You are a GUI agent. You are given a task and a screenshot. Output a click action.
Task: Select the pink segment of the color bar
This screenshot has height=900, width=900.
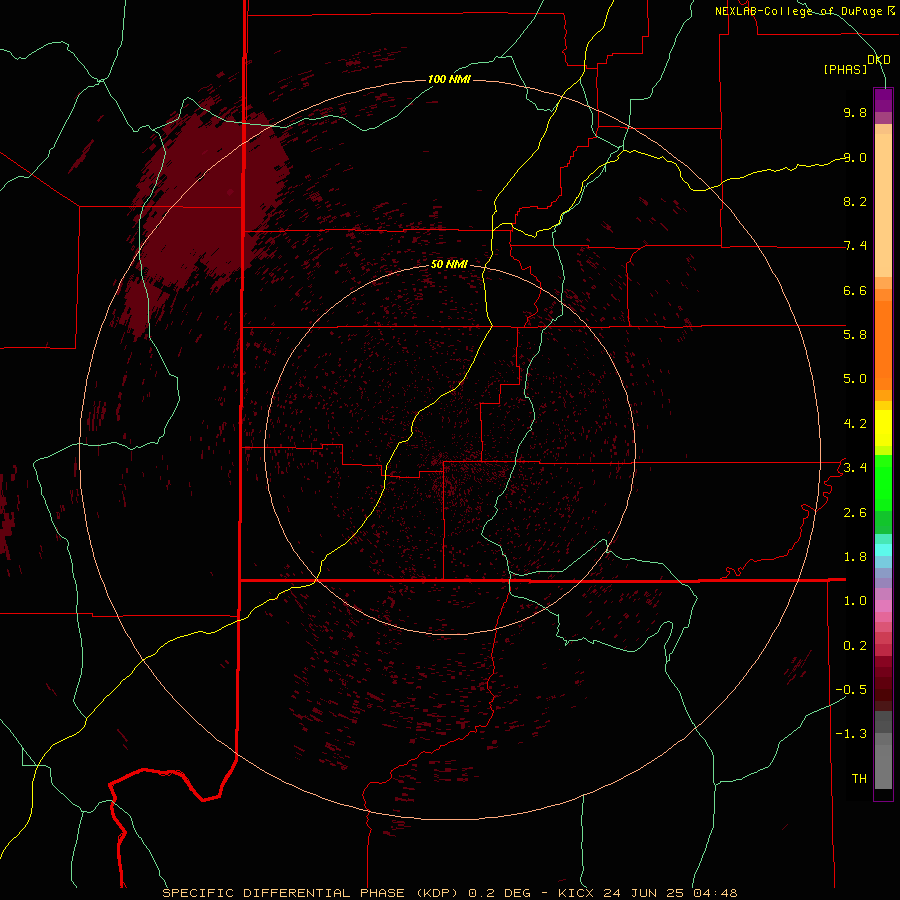883,606
